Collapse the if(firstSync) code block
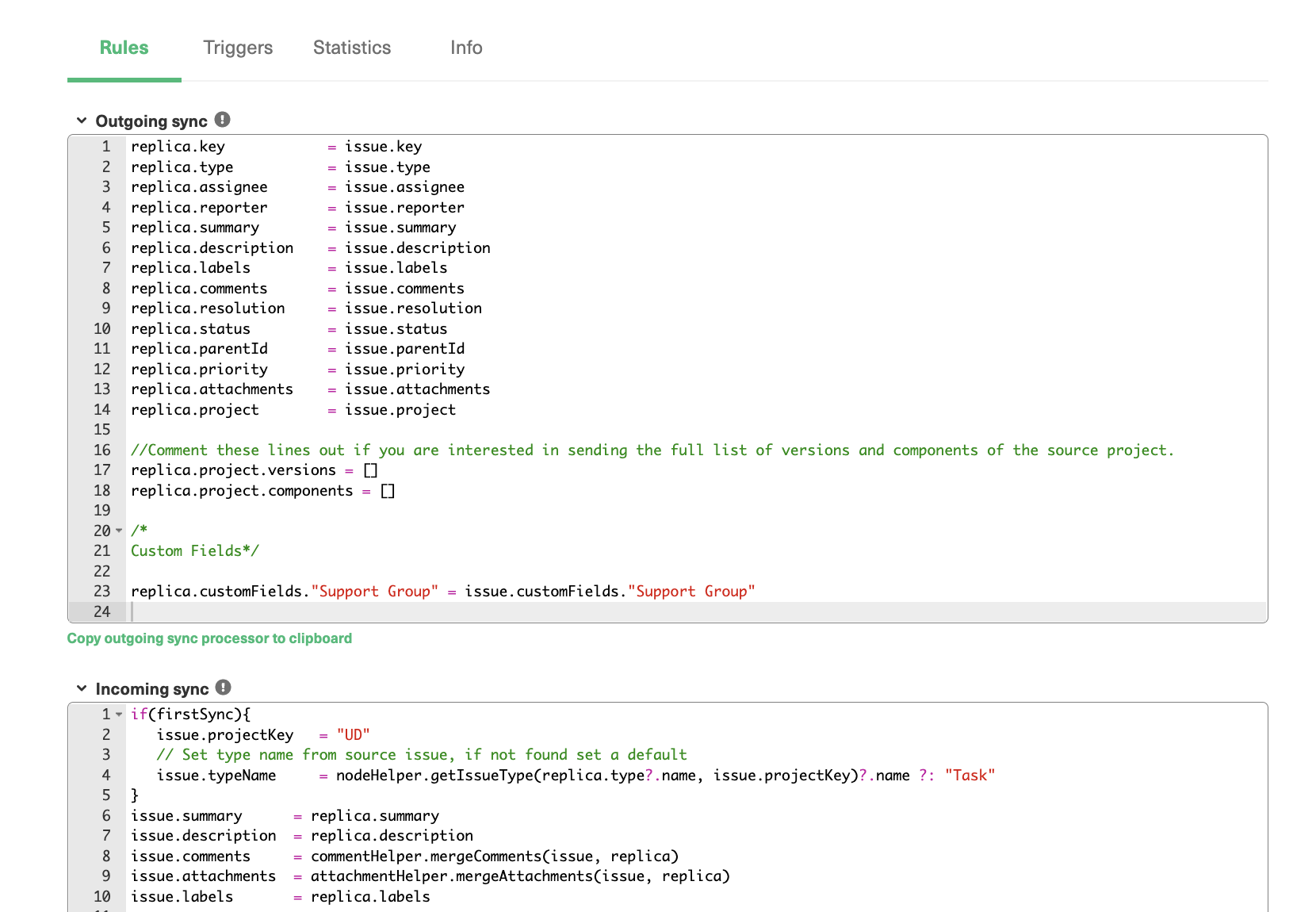 118,714
